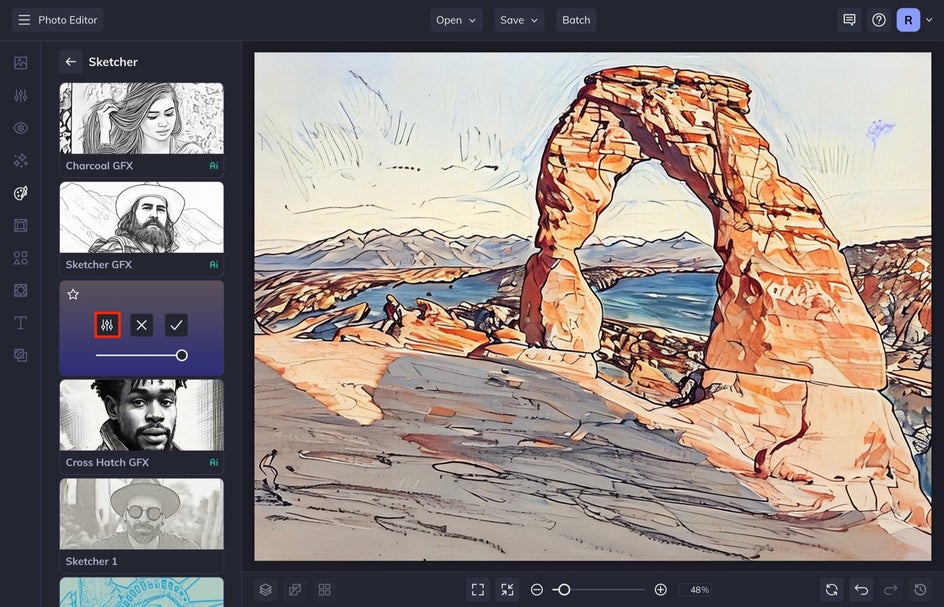Viewport: 944px width, 607px height.
Task: Open the Photo Editor hamburger menu
Action: pos(24,20)
